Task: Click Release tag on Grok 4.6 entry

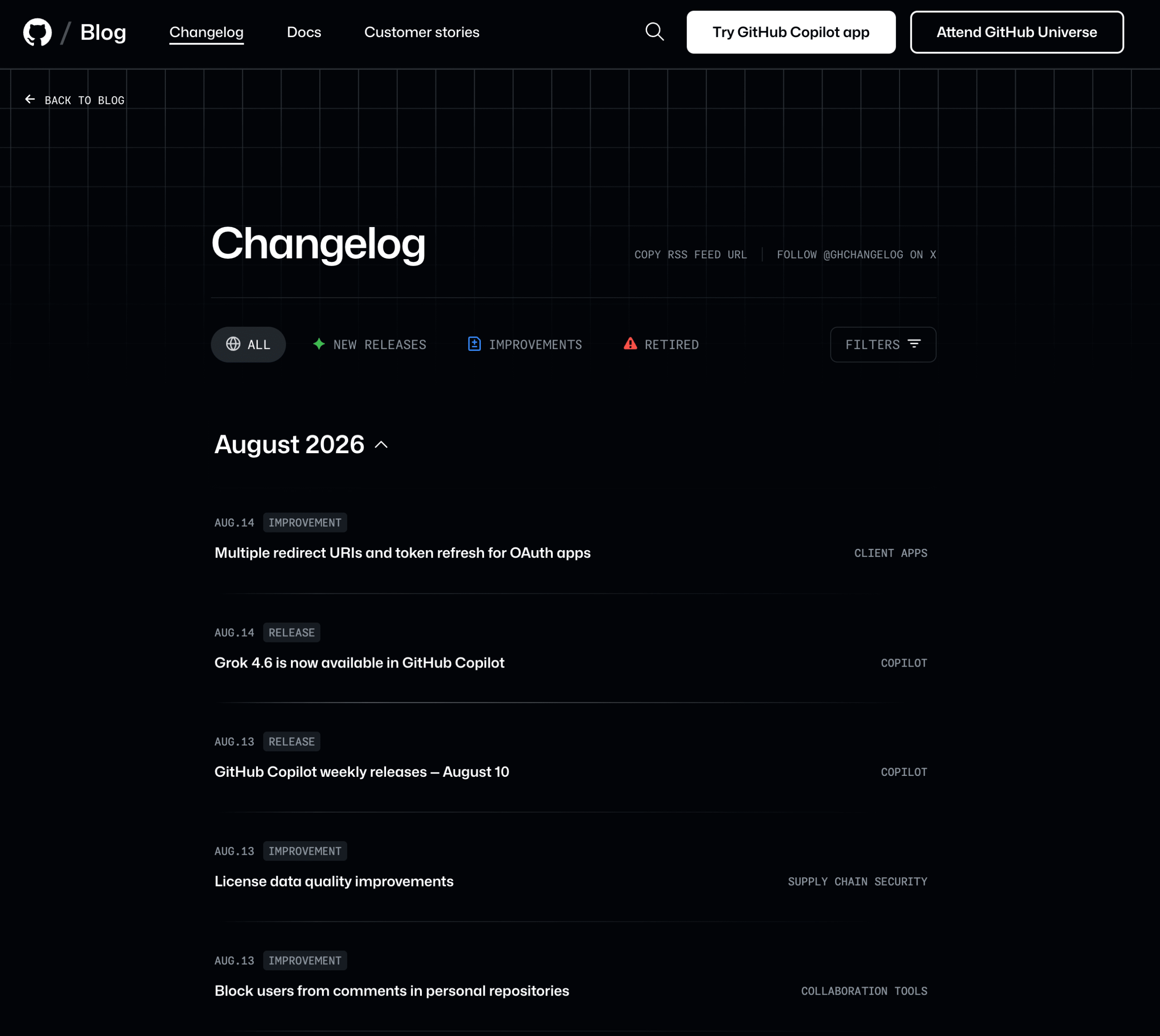Action: coord(291,632)
